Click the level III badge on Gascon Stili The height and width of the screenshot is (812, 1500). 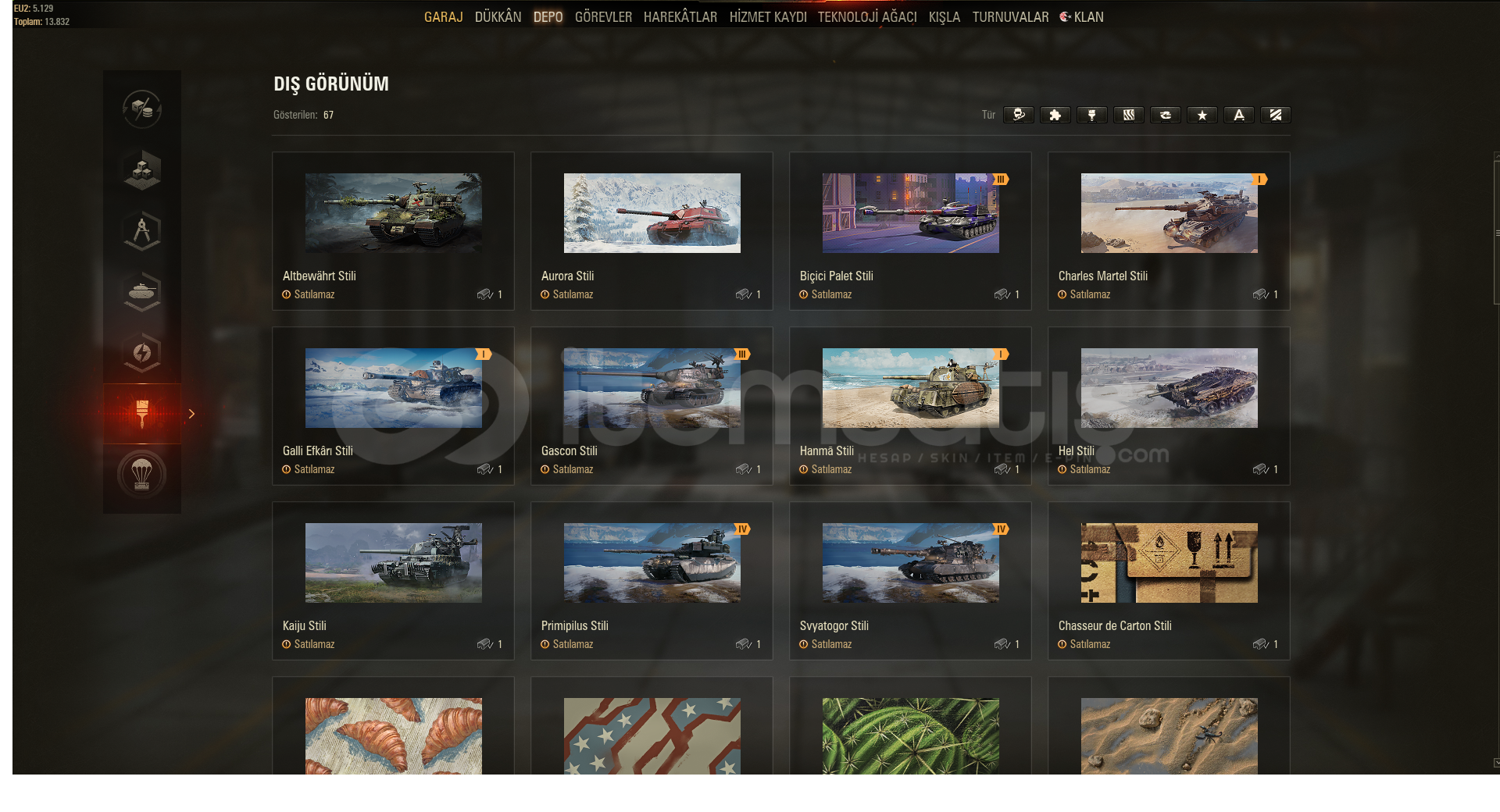pyautogui.click(x=742, y=354)
